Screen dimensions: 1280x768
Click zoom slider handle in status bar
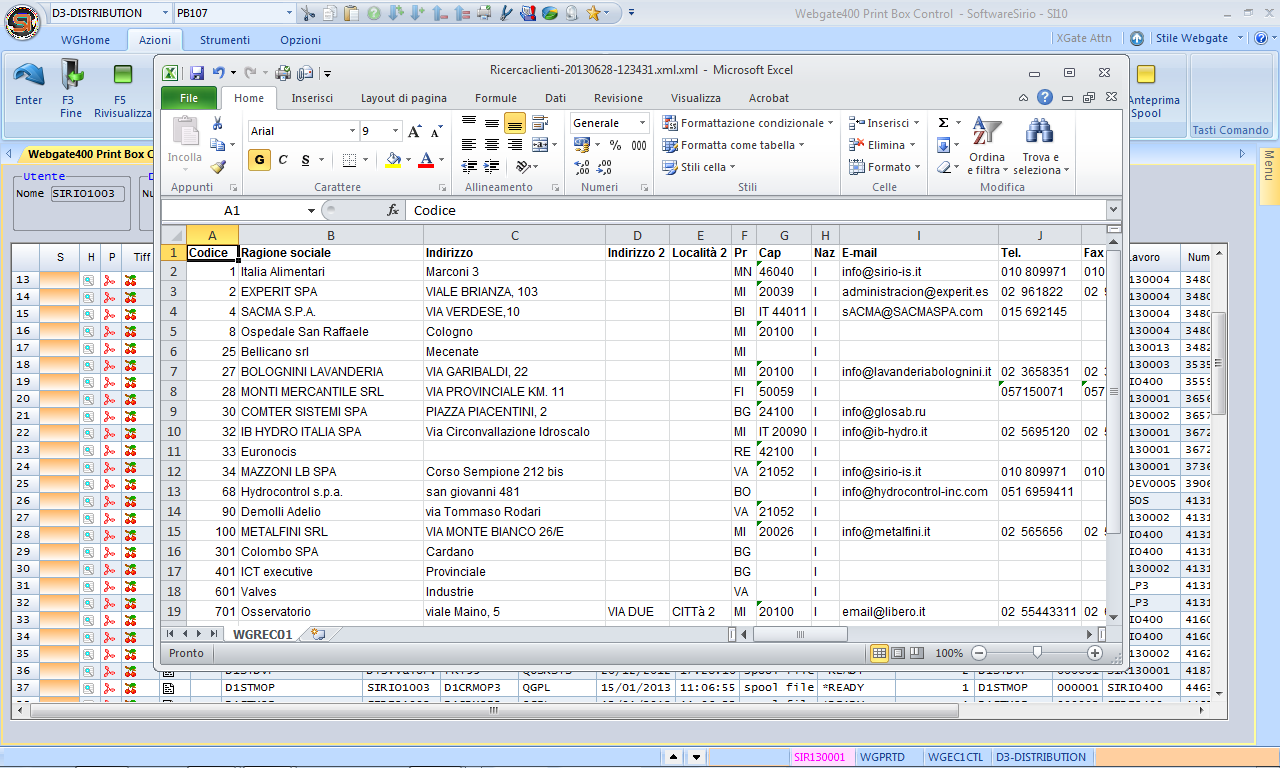(x=1037, y=653)
